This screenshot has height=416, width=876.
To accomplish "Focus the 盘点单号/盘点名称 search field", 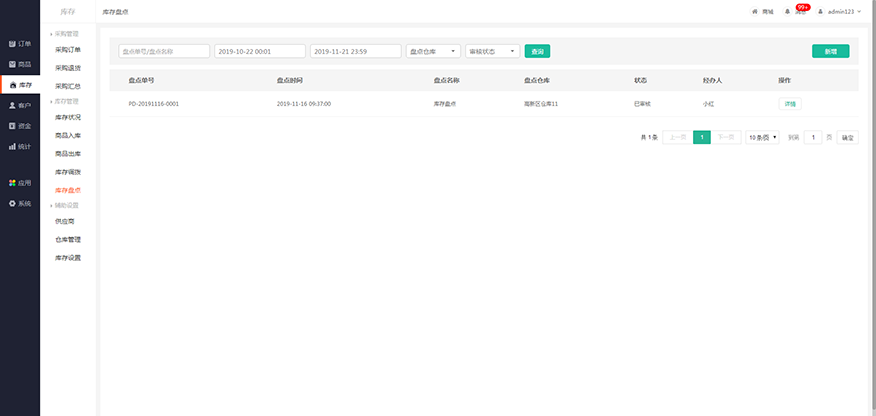I will [164, 51].
